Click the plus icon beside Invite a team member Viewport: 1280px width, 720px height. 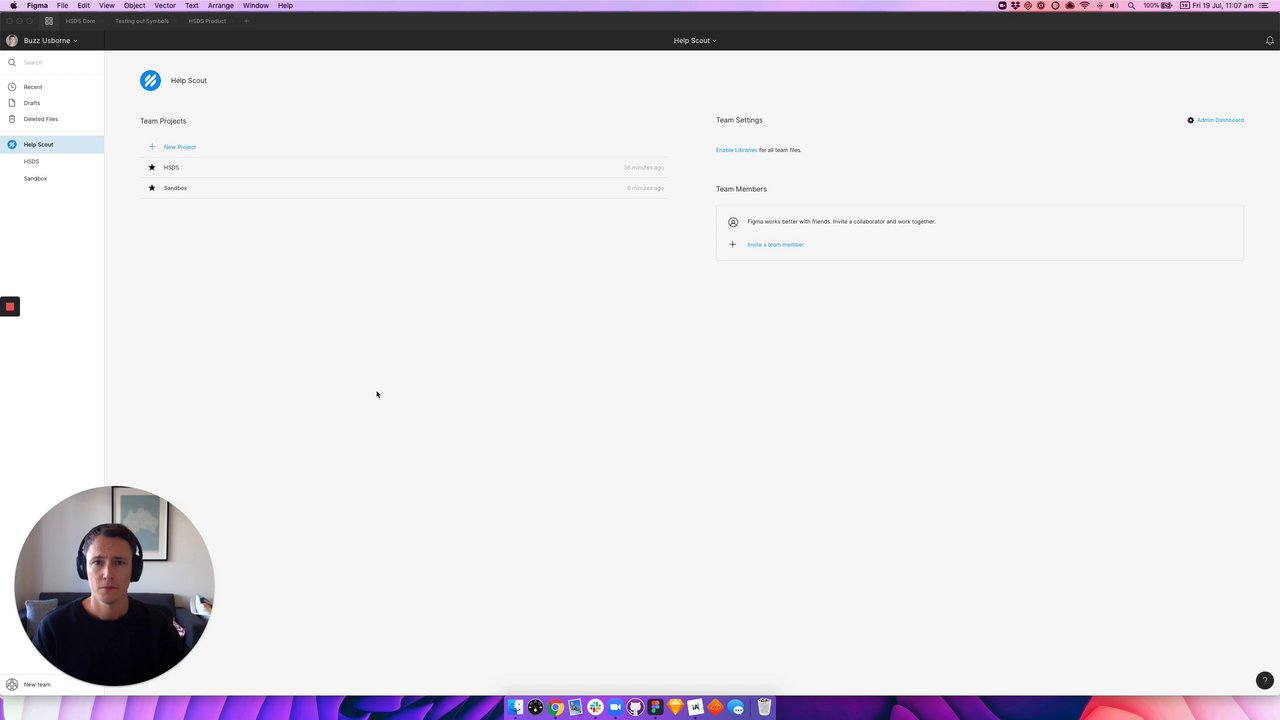tap(732, 244)
